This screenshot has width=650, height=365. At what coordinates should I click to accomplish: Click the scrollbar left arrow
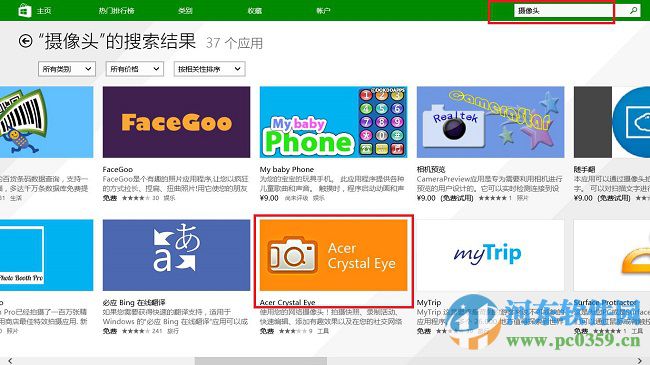tap(10, 361)
